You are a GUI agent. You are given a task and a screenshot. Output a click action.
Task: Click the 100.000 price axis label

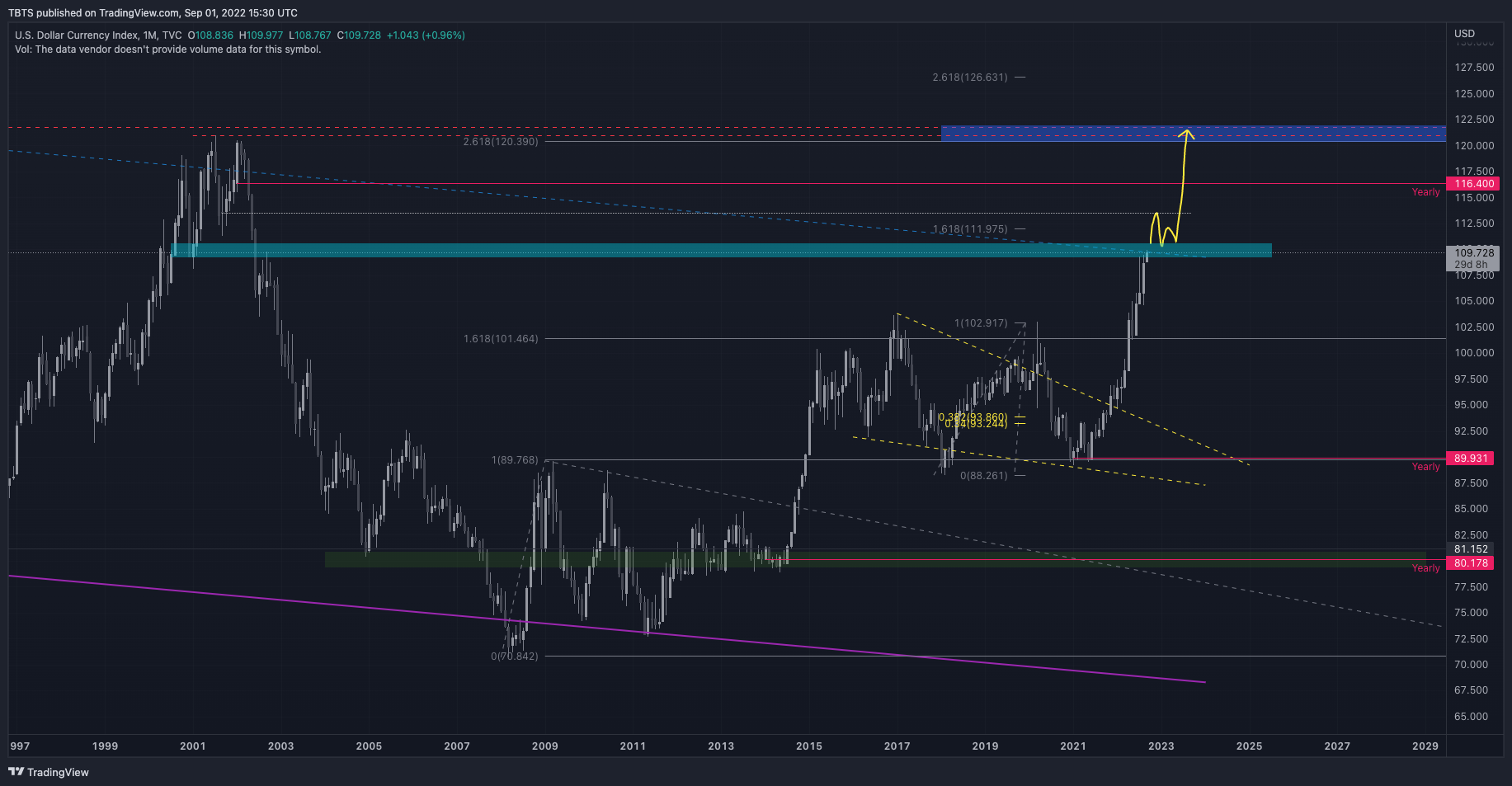coord(1474,353)
